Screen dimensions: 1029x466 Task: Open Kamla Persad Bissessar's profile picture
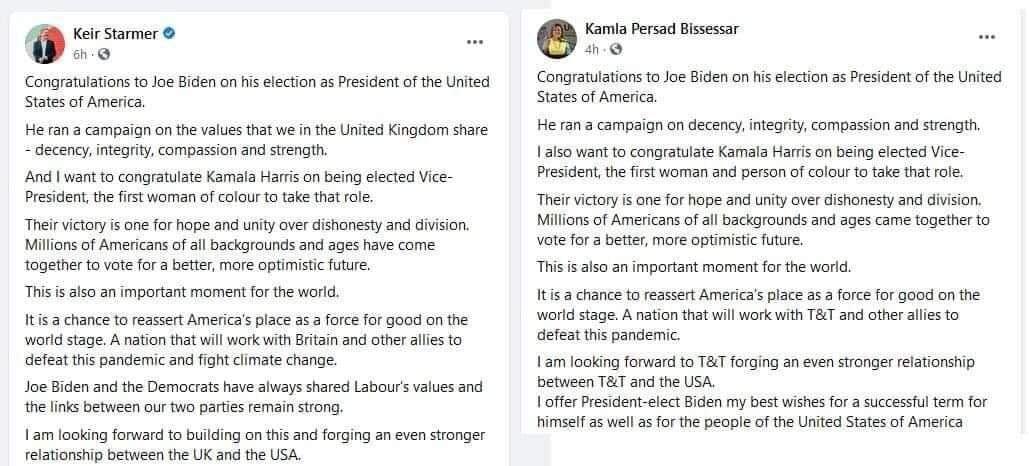point(556,39)
